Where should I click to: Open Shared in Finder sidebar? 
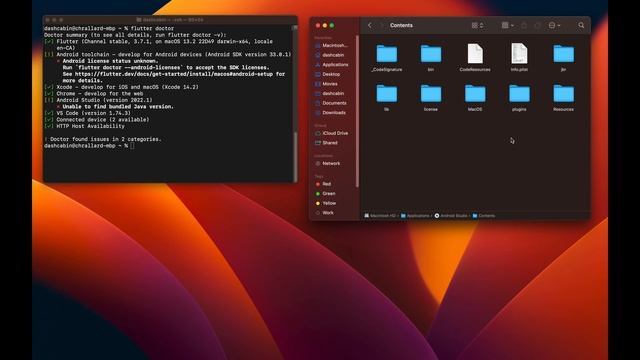pyautogui.click(x=327, y=143)
